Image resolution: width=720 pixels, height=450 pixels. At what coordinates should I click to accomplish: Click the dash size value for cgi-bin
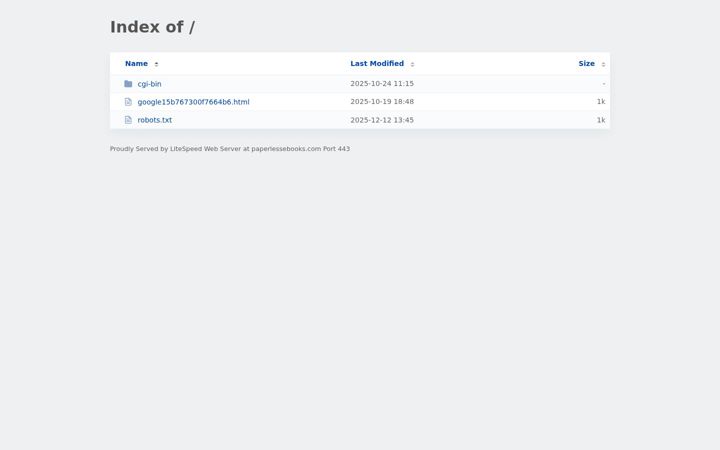pyautogui.click(x=604, y=84)
